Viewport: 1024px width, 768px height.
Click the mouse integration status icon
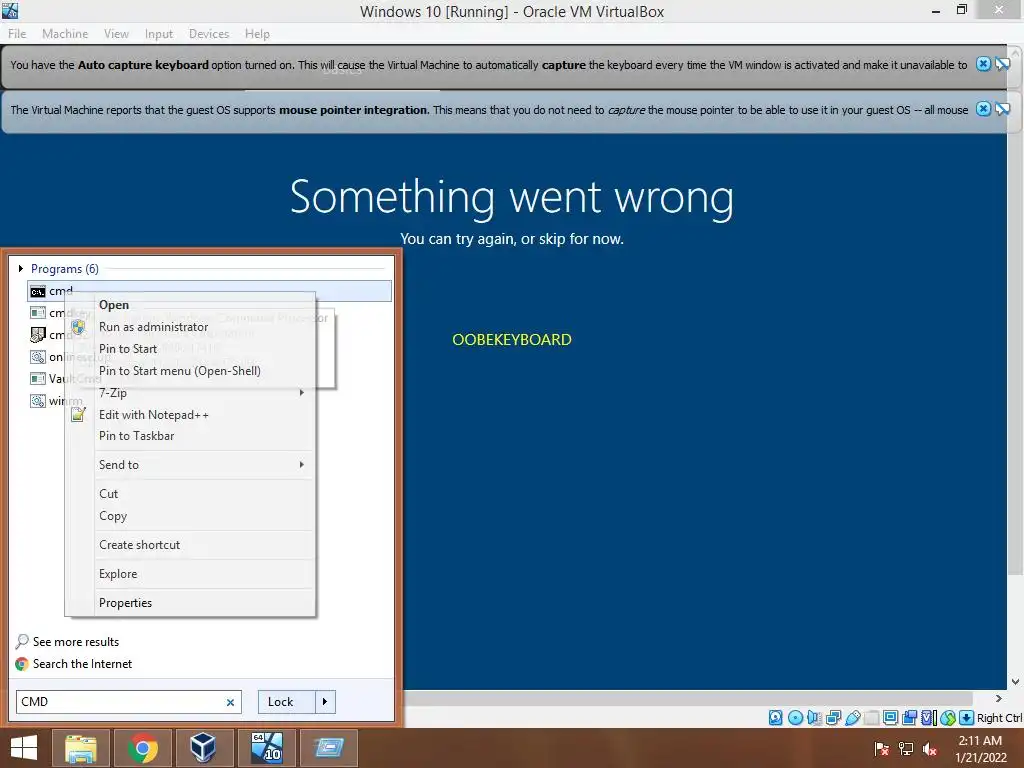tap(948, 718)
